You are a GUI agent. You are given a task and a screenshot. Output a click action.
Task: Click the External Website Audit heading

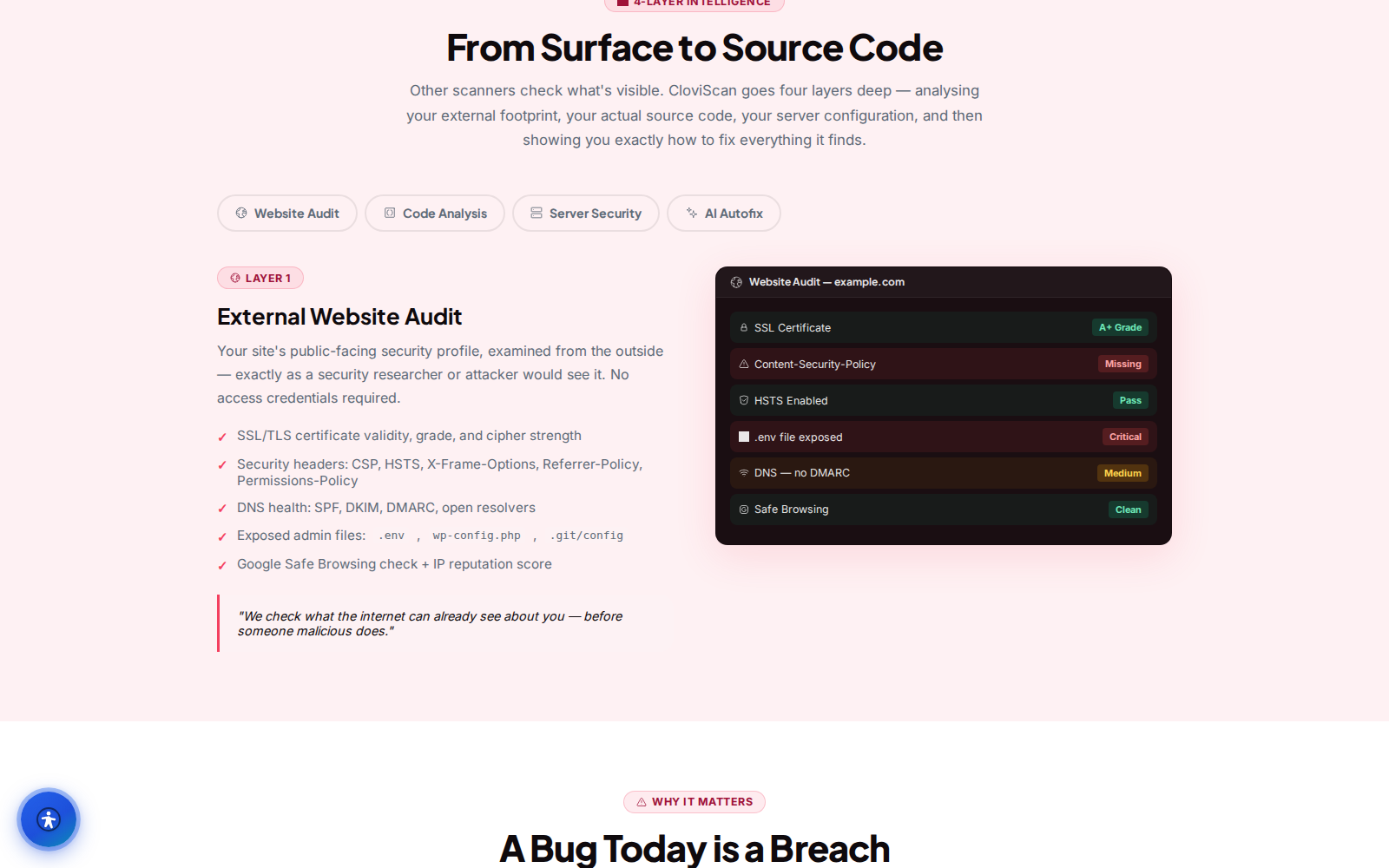tap(339, 317)
